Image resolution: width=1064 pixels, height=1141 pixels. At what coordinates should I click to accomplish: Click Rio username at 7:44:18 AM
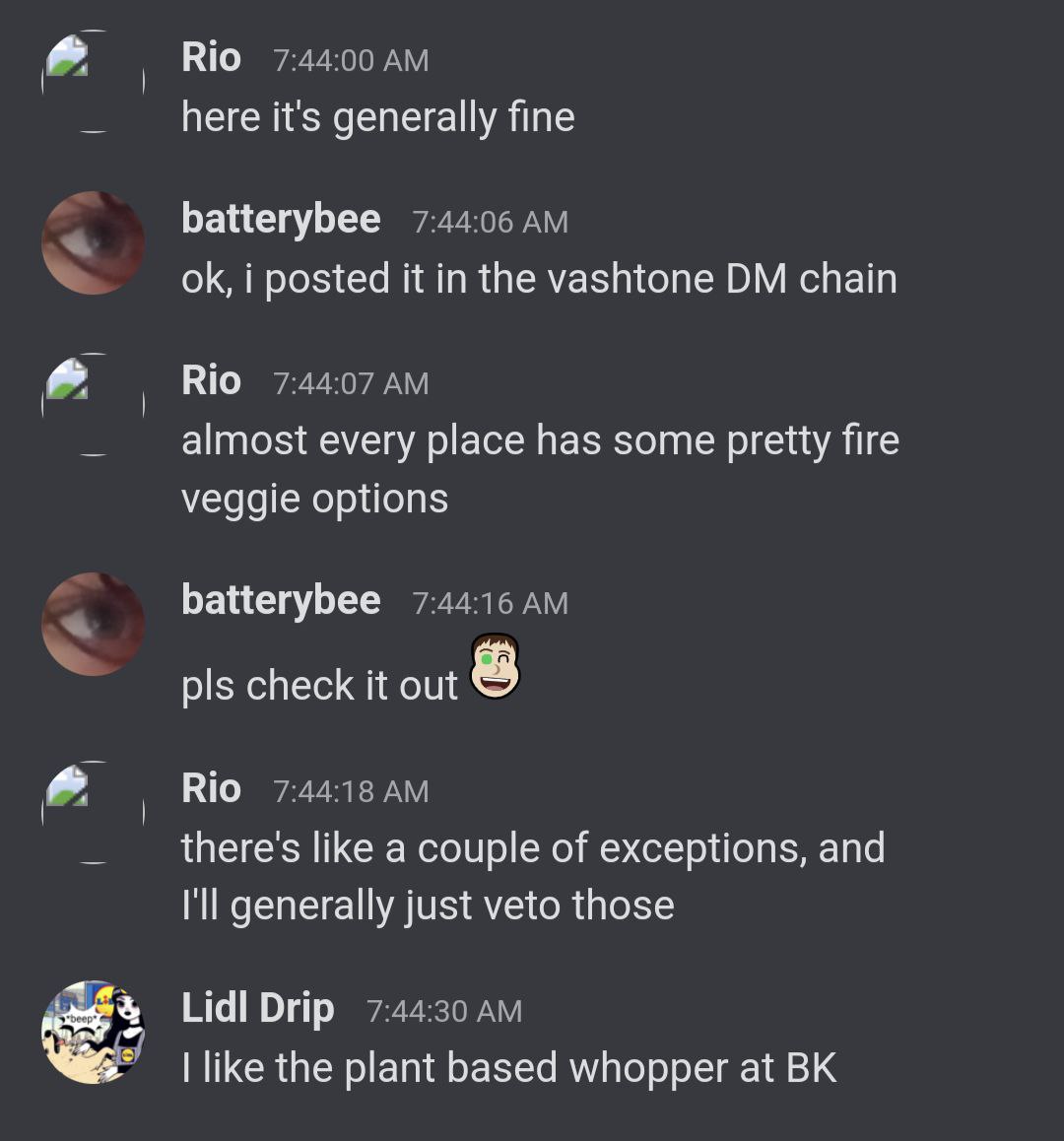pos(211,788)
